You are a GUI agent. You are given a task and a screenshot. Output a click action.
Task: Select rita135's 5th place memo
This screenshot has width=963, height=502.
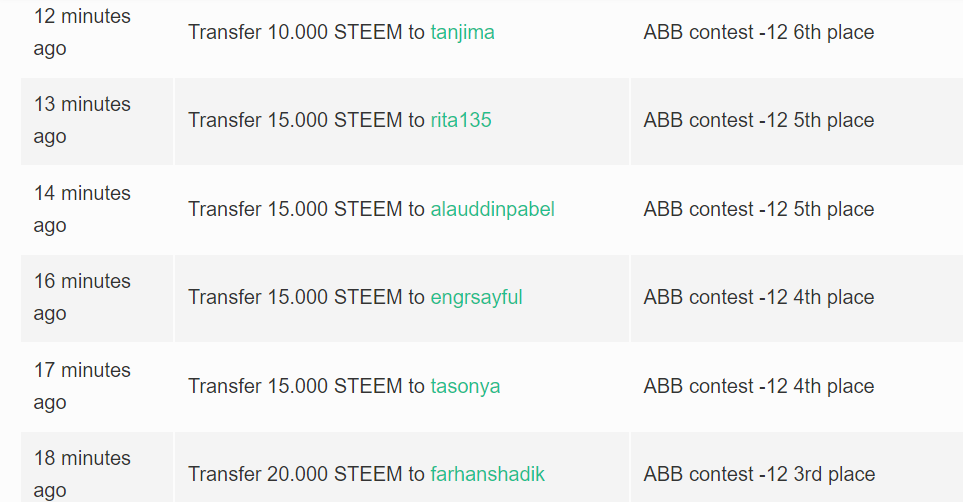759,120
